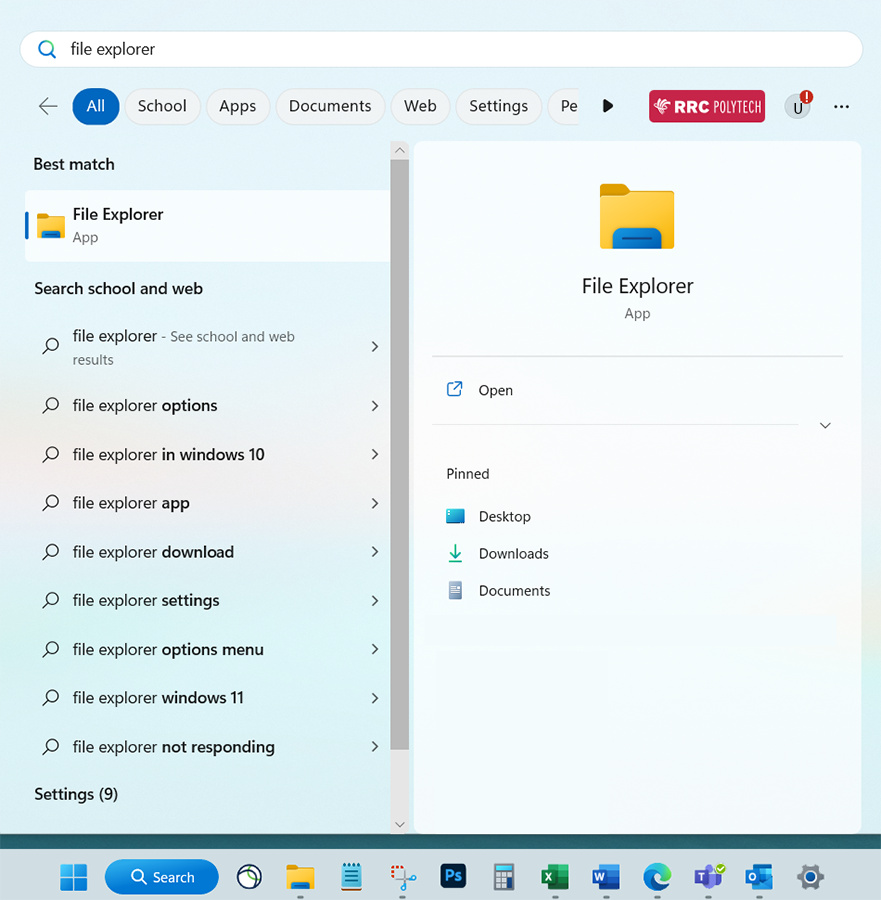Screen dimensions: 881x900
Task: Launch Excel from the taskbar
Action: 554,877
